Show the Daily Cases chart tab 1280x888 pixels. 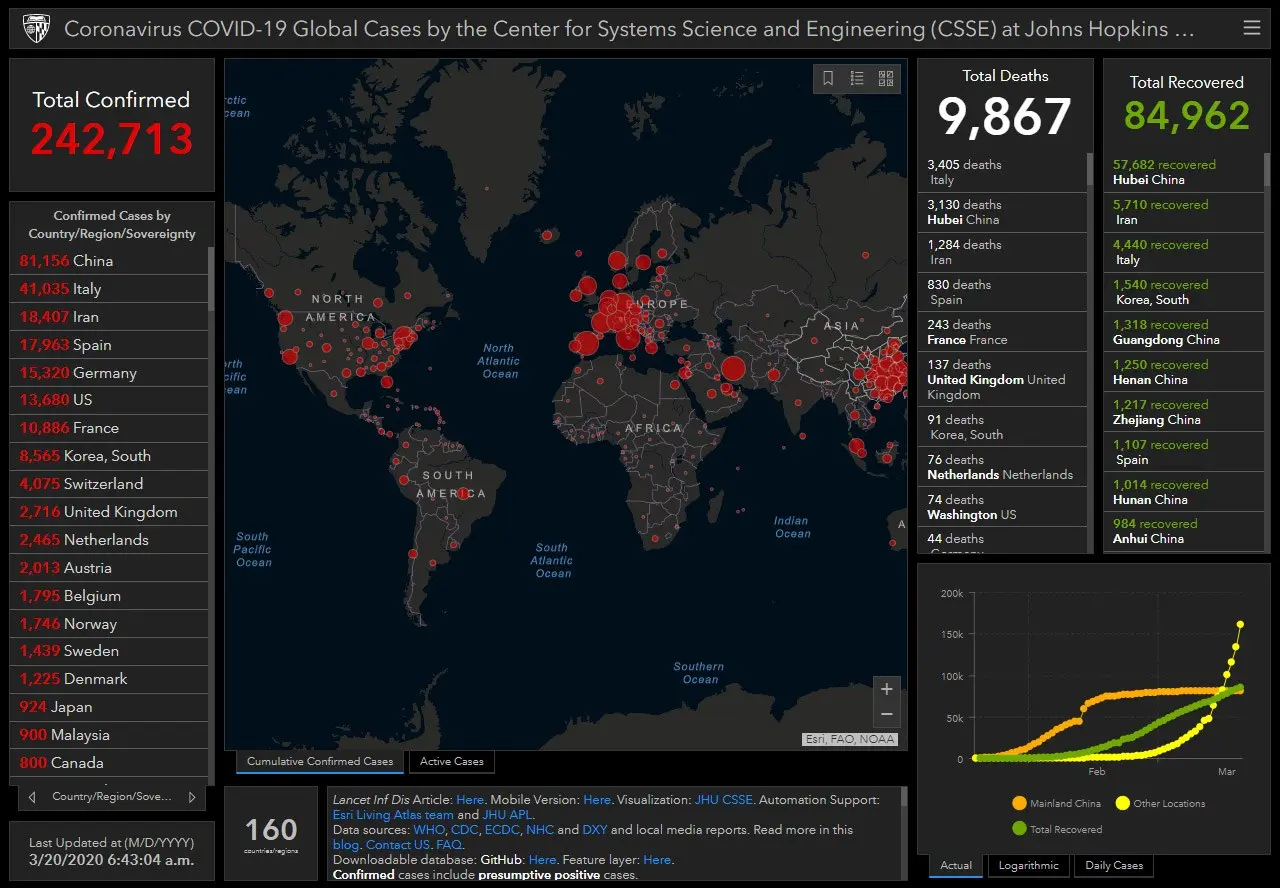pyautogui.click(x=1114, y=866)
